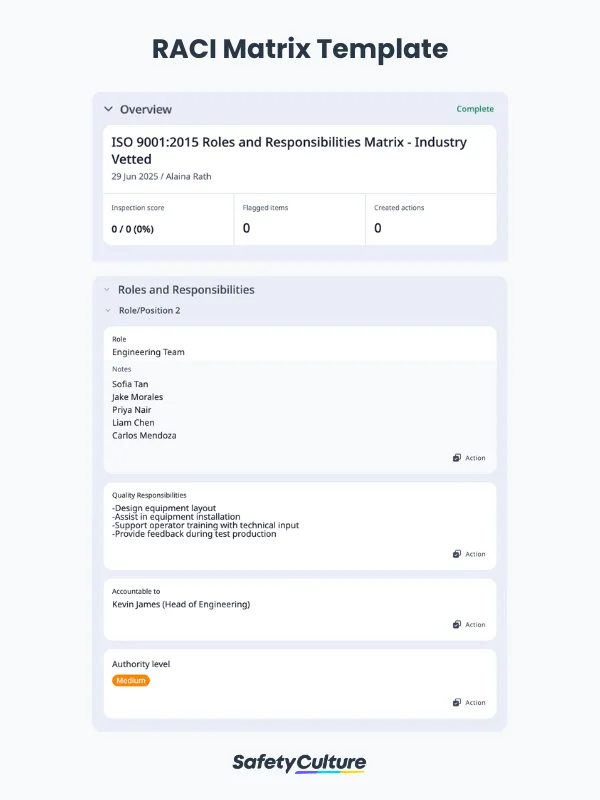Select the Inspection score cell
The width and height of the screenshot is (600, 800).
tap(168, 219)
